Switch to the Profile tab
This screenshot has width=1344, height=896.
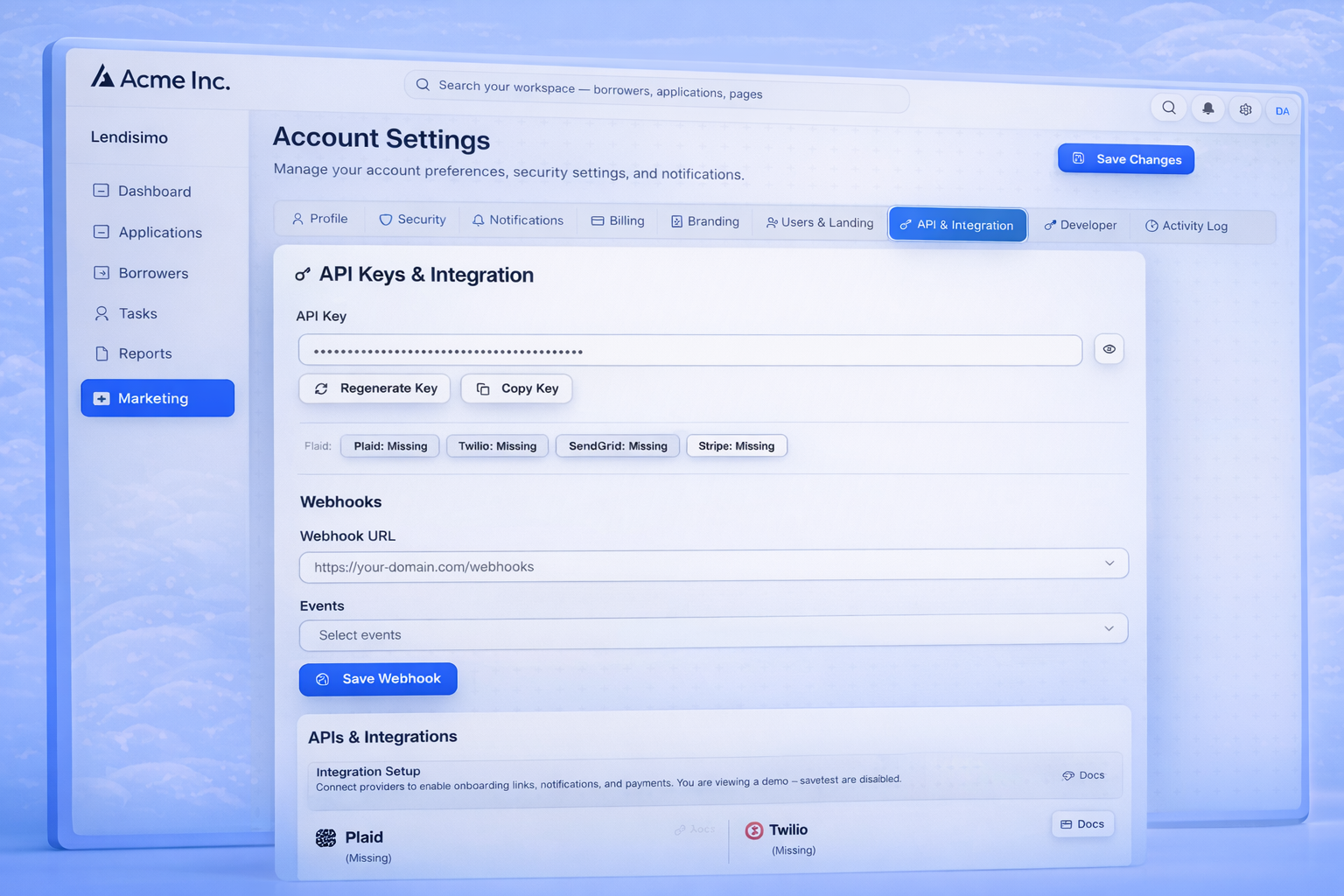pyautogui.click(x=320, y=218)
